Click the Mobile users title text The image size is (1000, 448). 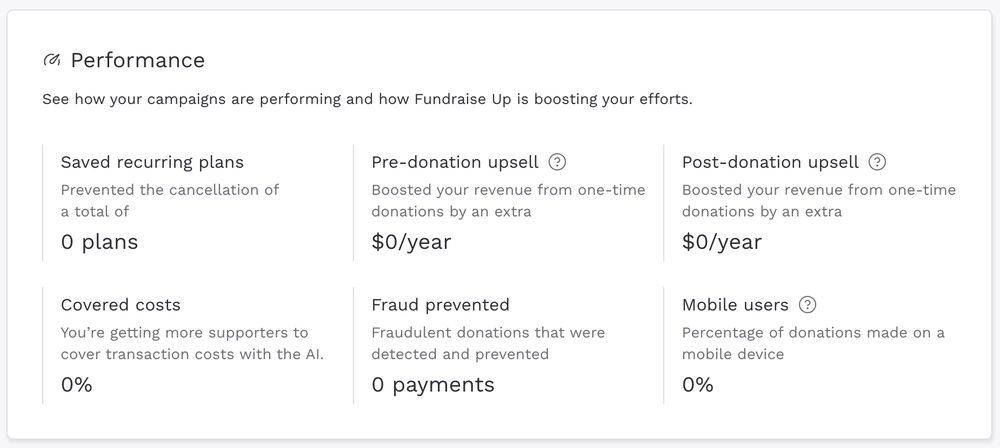(735, 305)
